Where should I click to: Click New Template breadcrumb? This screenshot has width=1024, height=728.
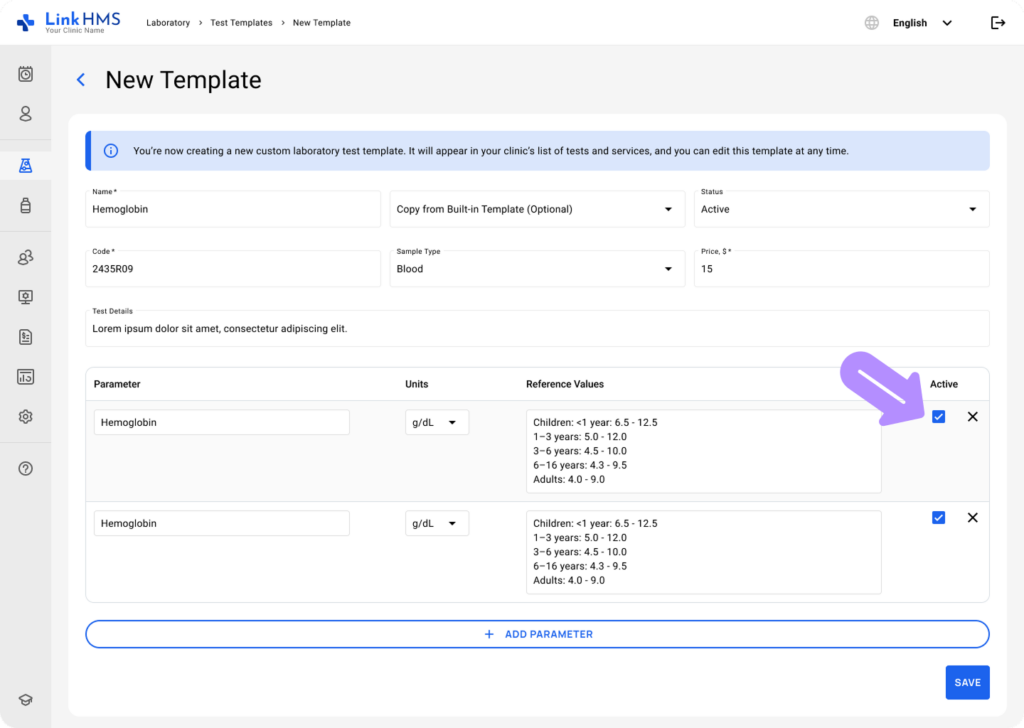point(321,23)
